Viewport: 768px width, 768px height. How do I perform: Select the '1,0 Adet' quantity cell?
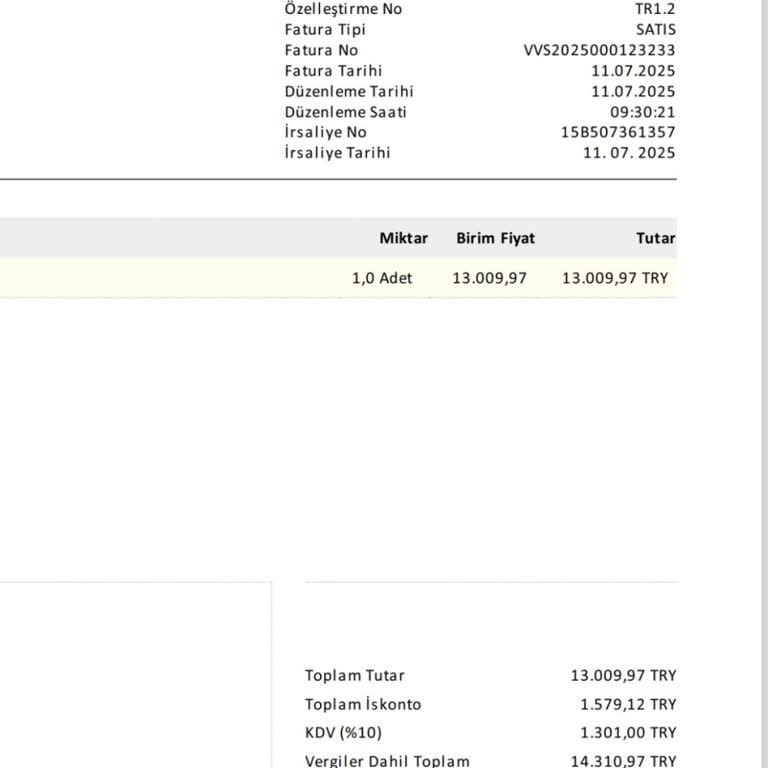382,278
